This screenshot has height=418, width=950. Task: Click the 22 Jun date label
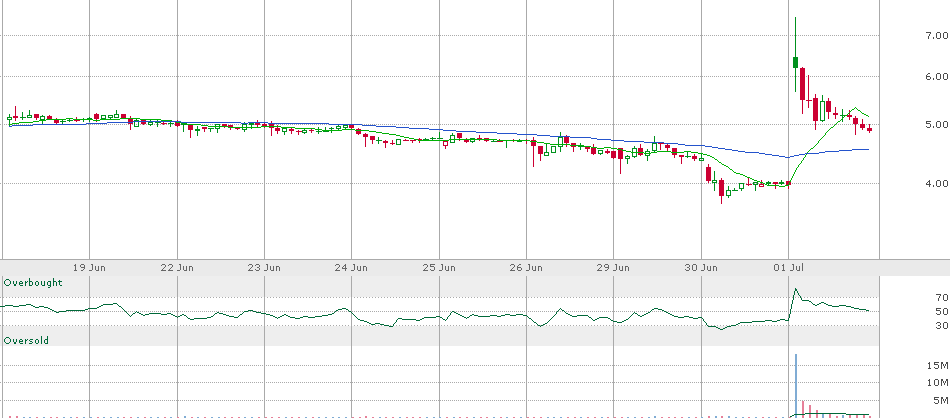click(x=178, y=267)
